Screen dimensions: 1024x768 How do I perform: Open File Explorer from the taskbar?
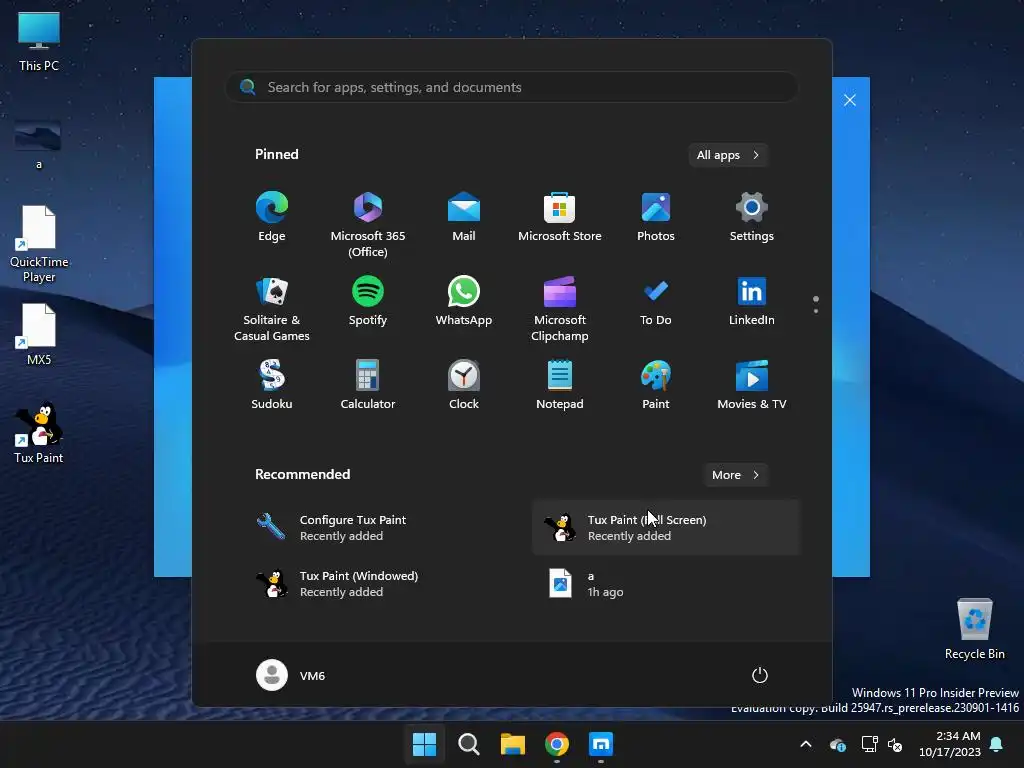[513, 744]
